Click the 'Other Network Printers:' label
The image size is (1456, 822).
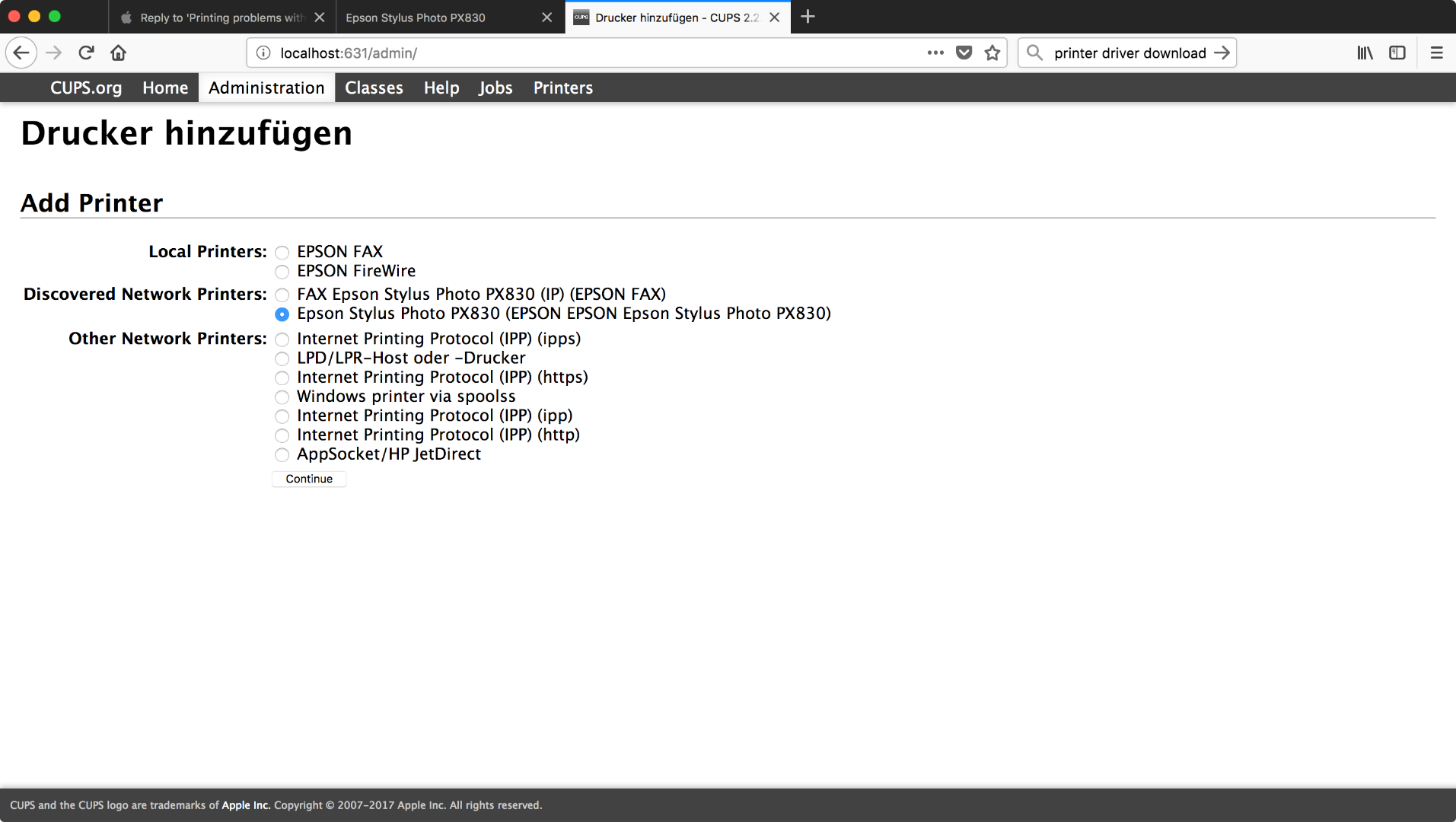click(167, 339)
